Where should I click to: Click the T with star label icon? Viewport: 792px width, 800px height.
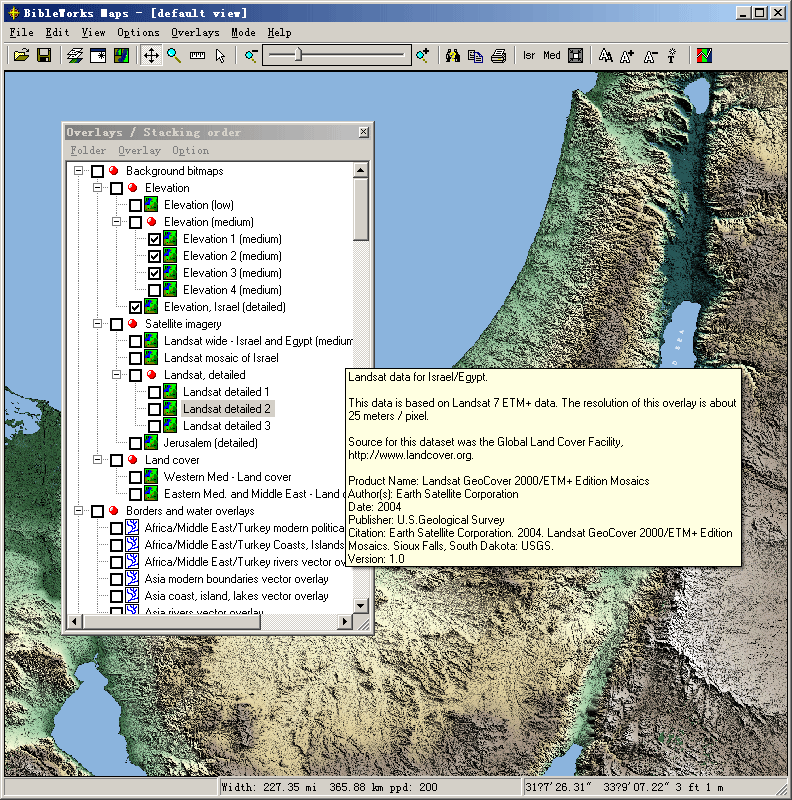click(x=672, y=55)
